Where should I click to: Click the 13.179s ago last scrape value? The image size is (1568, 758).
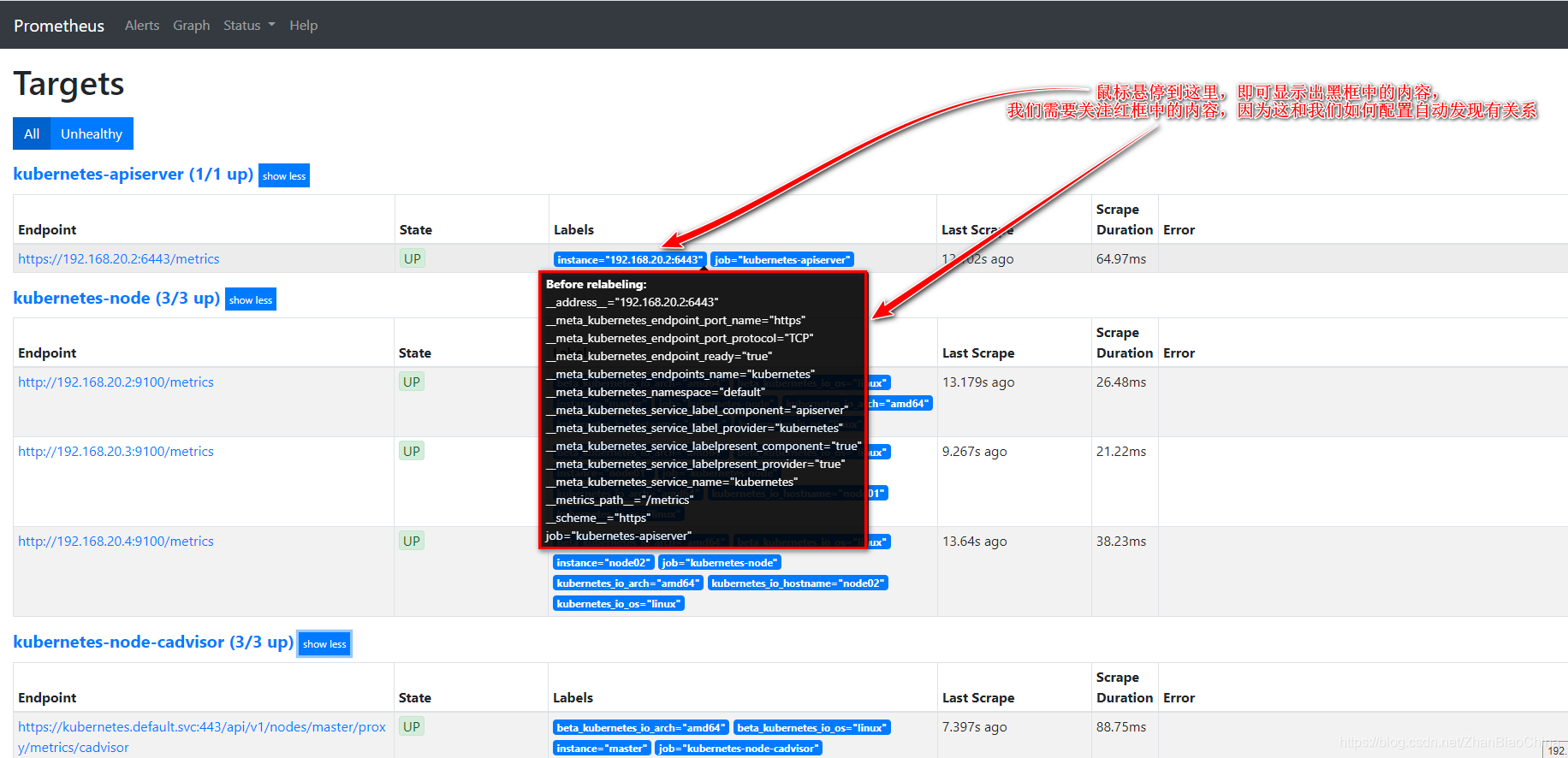point(978,382)
